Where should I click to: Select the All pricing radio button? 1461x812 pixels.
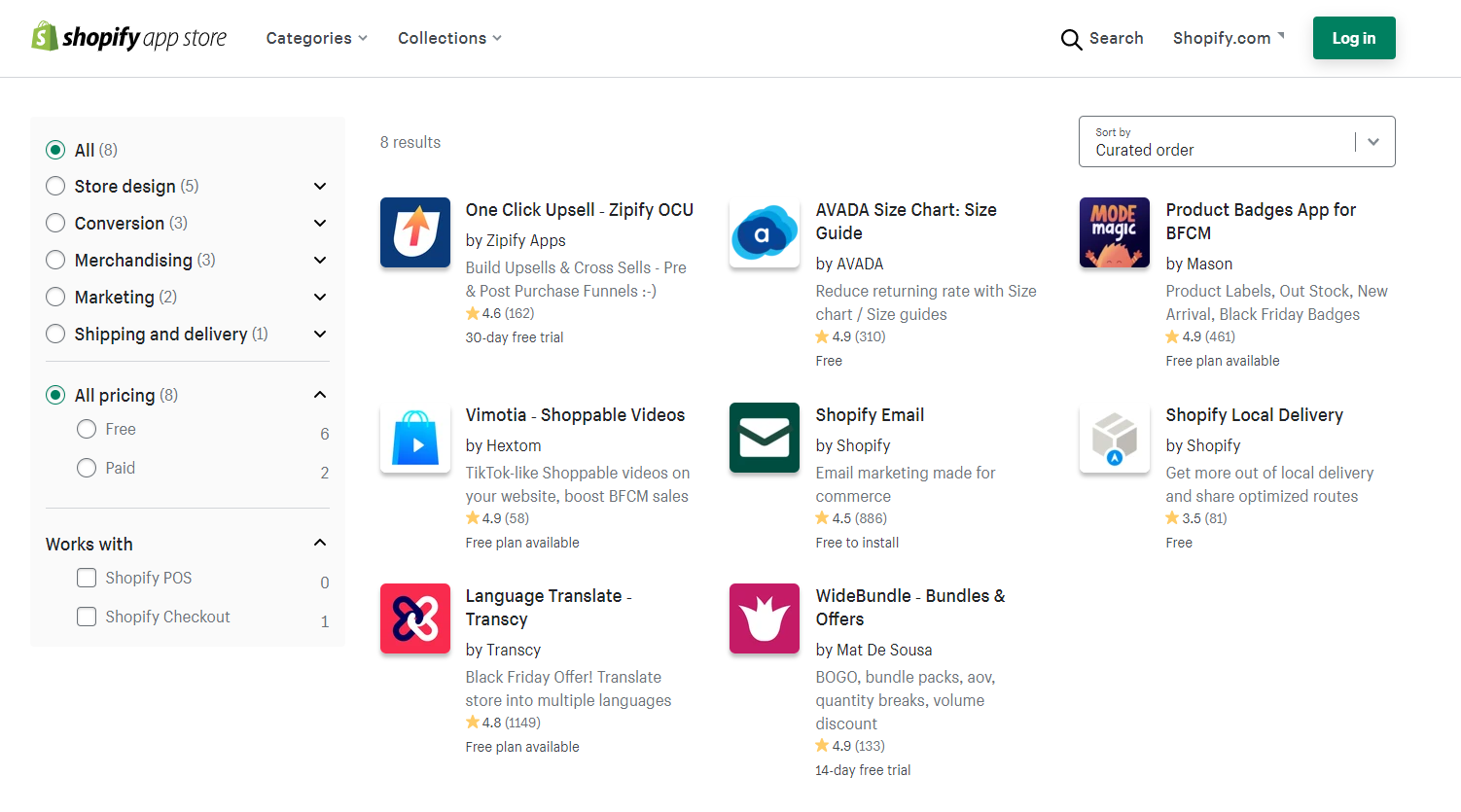pyautogui.click(x=55, y=395)
